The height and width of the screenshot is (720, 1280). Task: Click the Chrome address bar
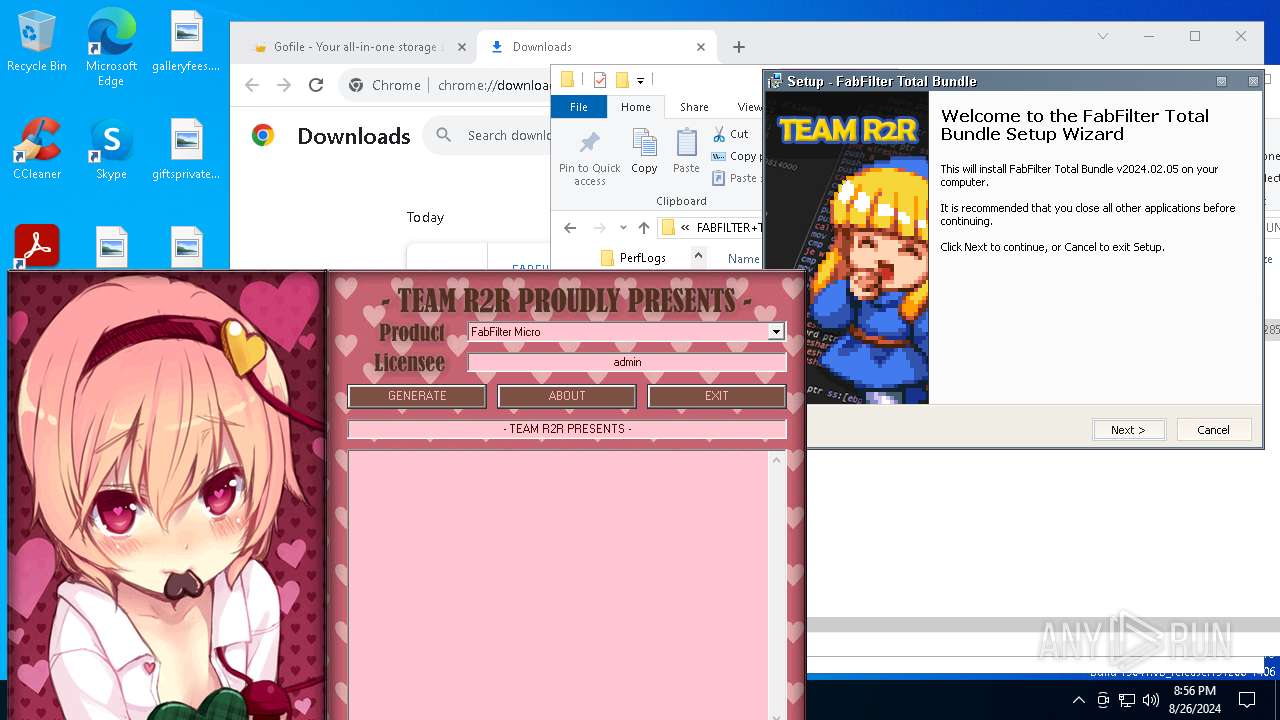coord(495,85)
